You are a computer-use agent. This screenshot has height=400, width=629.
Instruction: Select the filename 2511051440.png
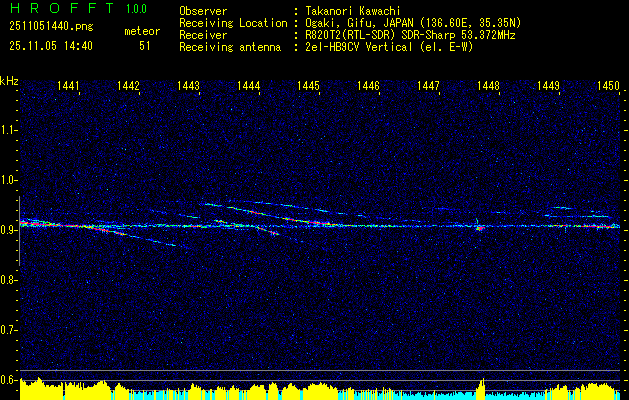coord(51,27)
